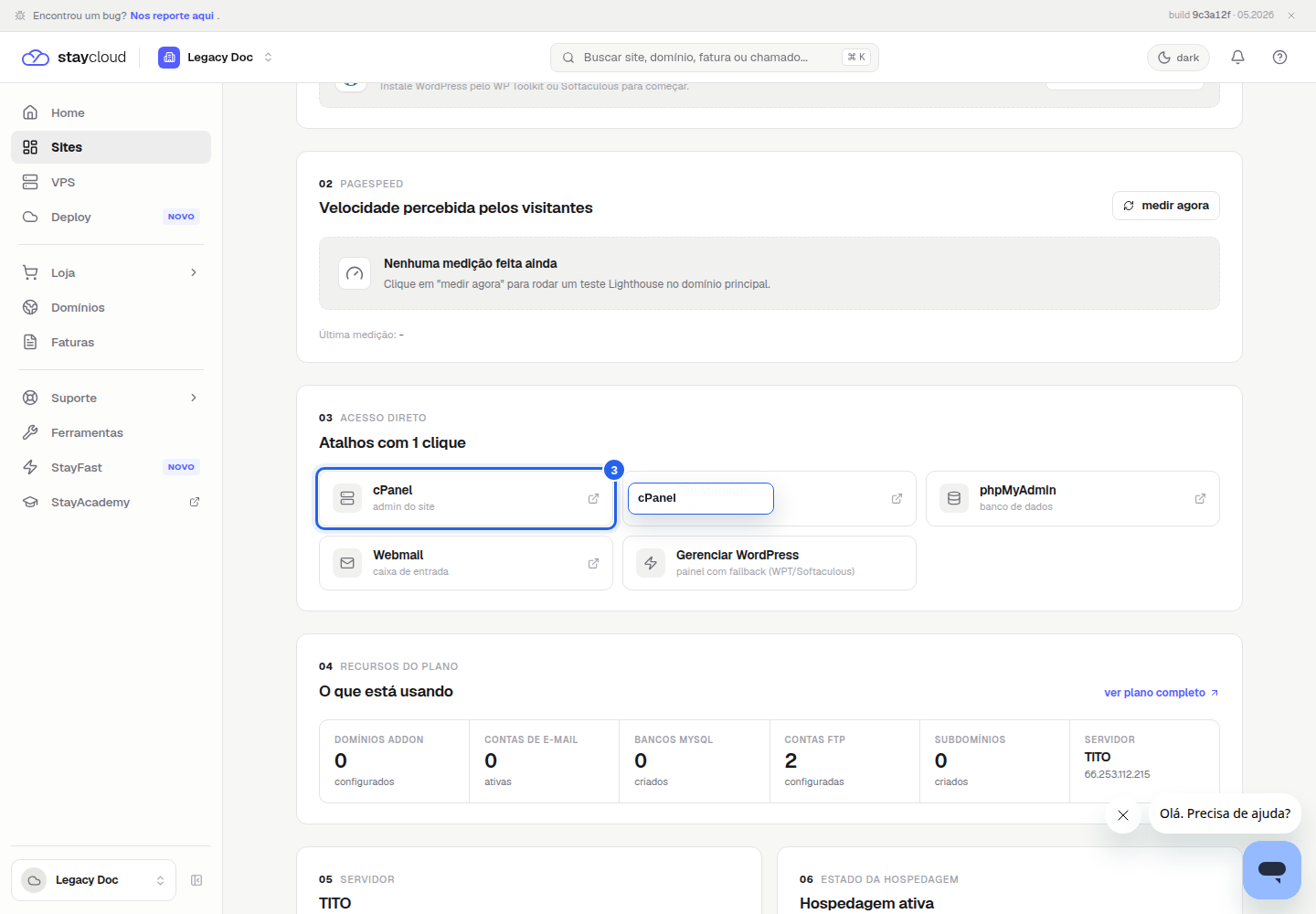Click the Webmail envelope icon

[347, 563]
